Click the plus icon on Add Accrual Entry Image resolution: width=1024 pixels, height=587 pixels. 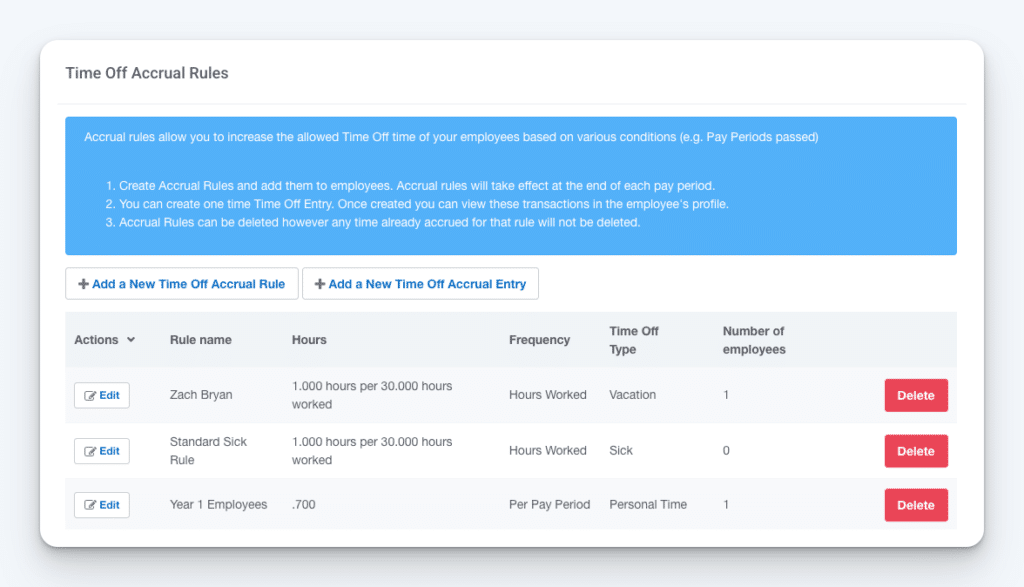319,284
